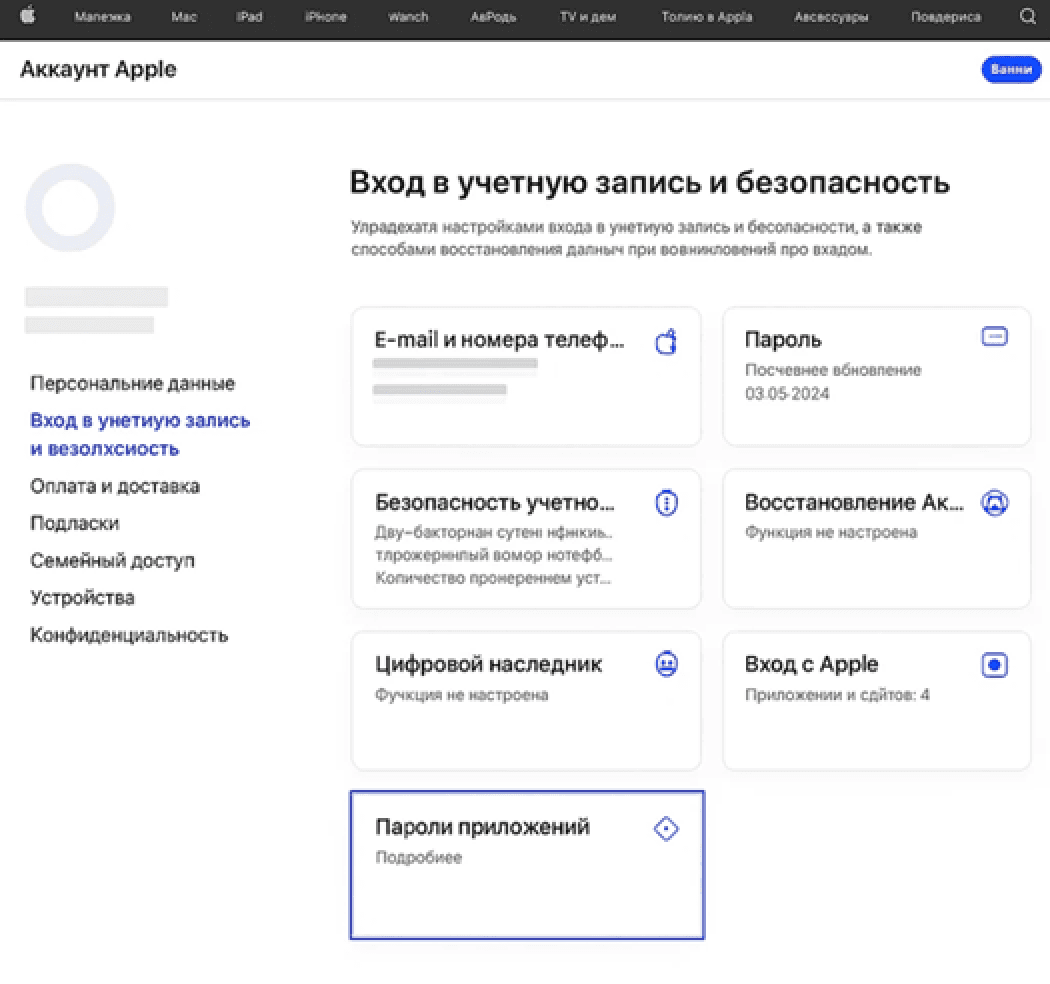Click the info icon on account security card
Image resolution: width=1050 pixels, height=984 pixels.
click(x=666, y=503)
